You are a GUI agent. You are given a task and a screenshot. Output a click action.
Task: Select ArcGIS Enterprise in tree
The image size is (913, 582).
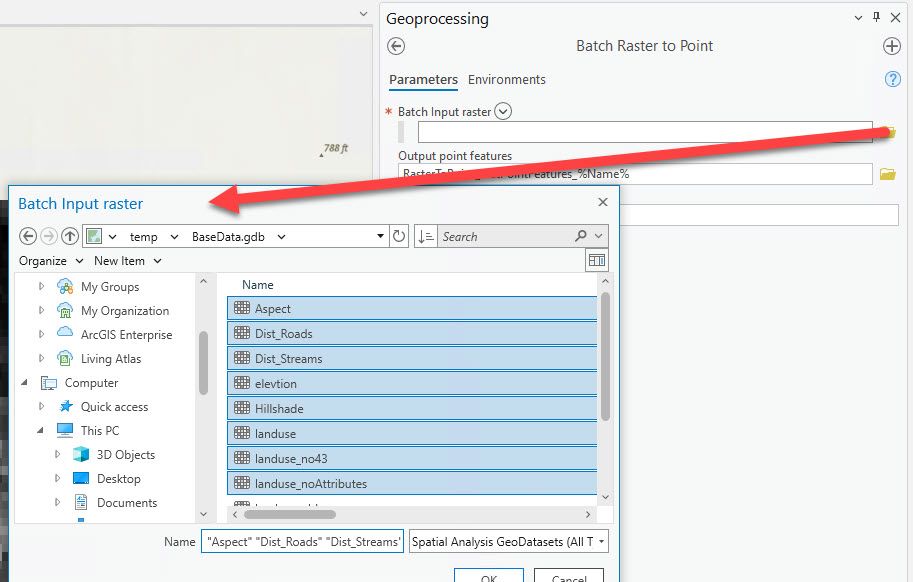tap(126, 335)
